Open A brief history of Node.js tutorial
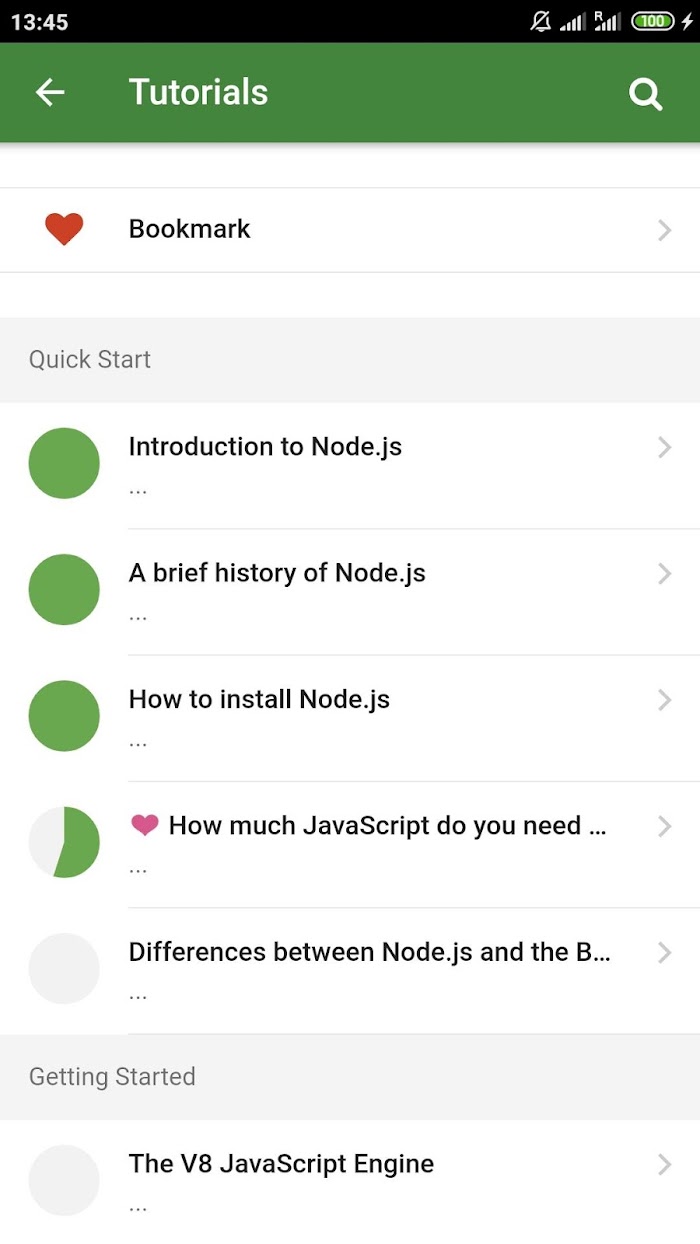 pos(350,592)
